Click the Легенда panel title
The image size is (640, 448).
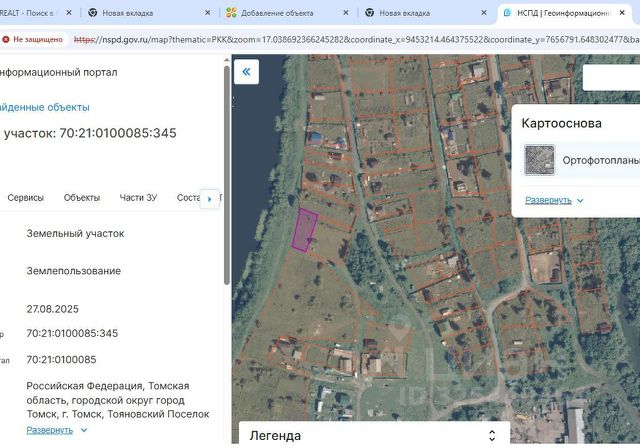coord(275,436)
